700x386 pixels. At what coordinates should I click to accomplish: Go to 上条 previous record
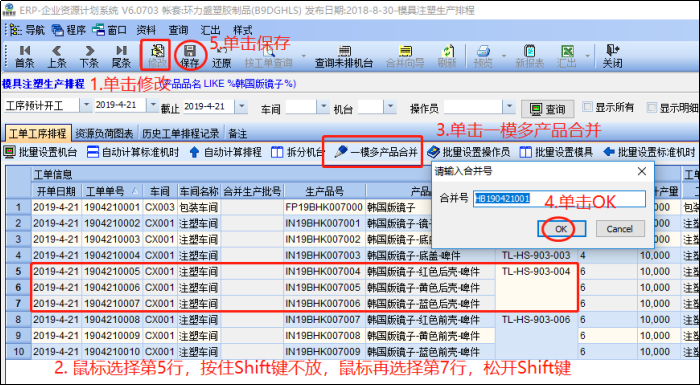[x=57, y=56]
